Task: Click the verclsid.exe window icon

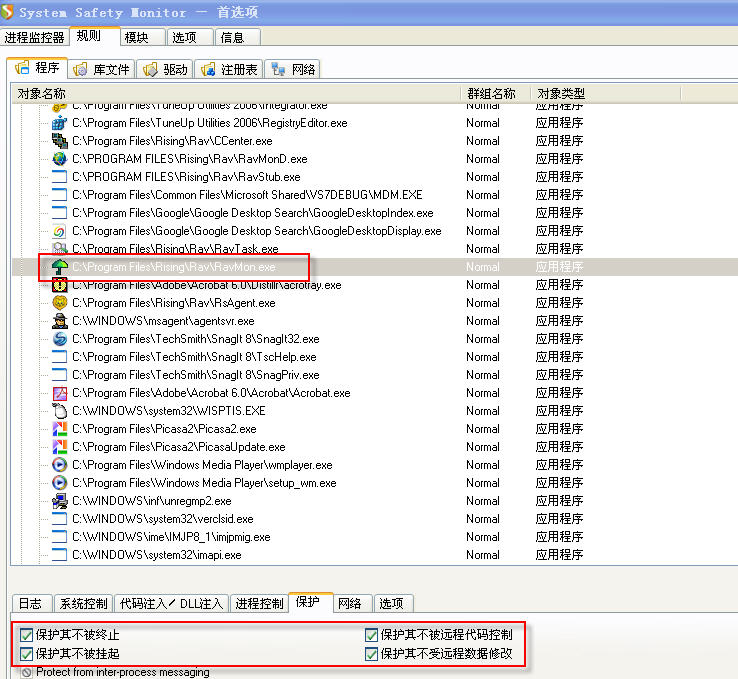Action: pos(59,519)
